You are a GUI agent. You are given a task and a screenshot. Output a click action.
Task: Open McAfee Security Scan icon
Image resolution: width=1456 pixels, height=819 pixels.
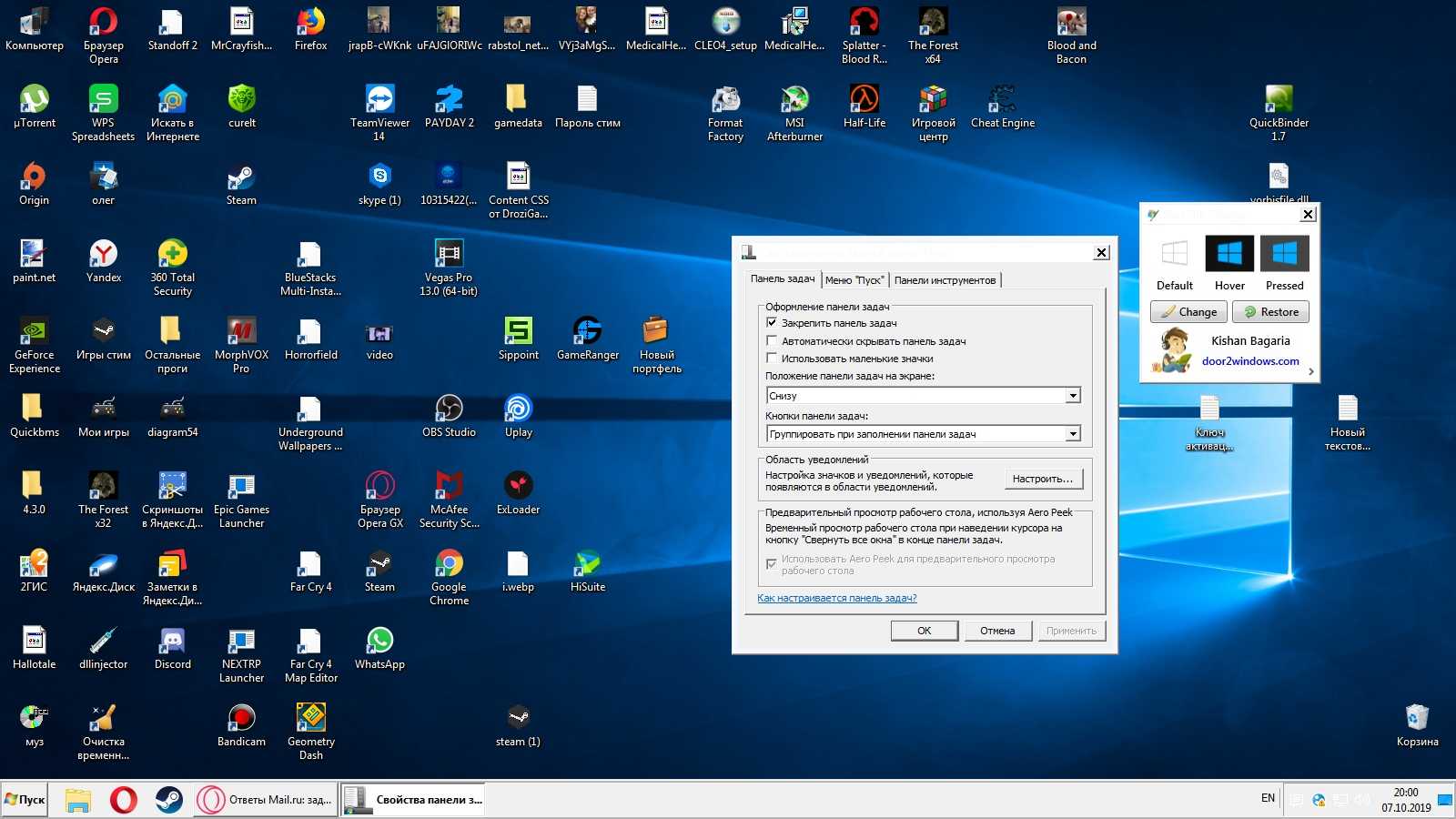tap(449, 500)
